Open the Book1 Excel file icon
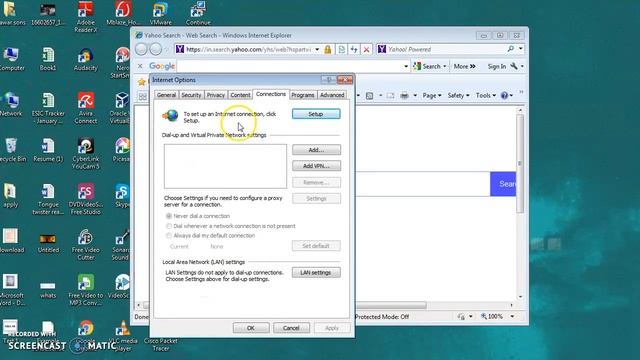 (x=48, y=59)
